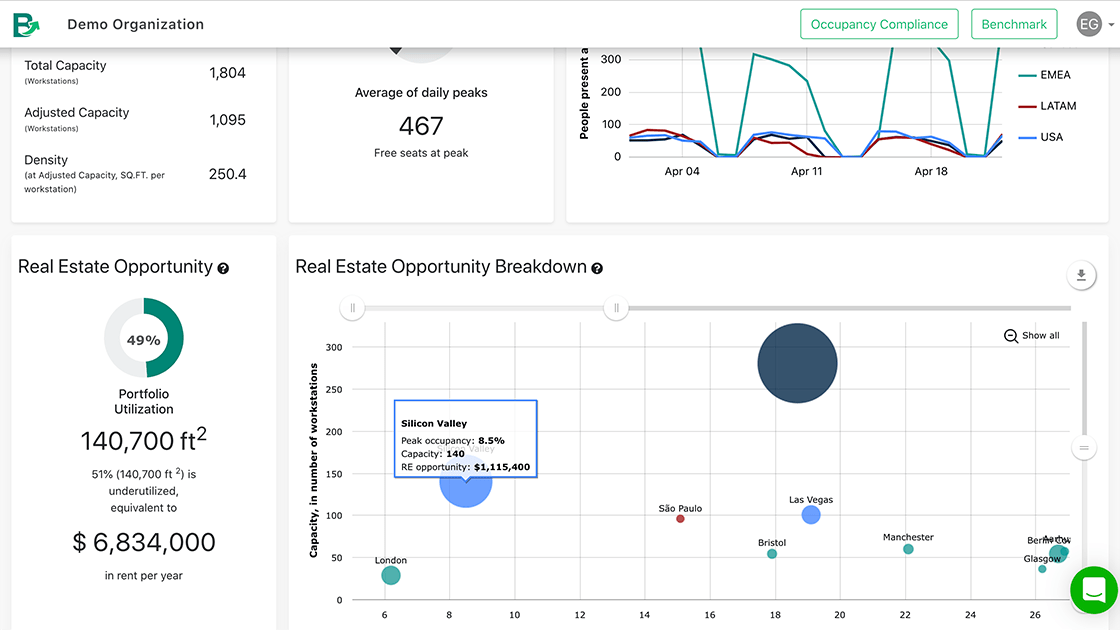Expand the user account dropdown arrow
The width and height of the screenshot is (1120, 630).
coord(1110,25)
